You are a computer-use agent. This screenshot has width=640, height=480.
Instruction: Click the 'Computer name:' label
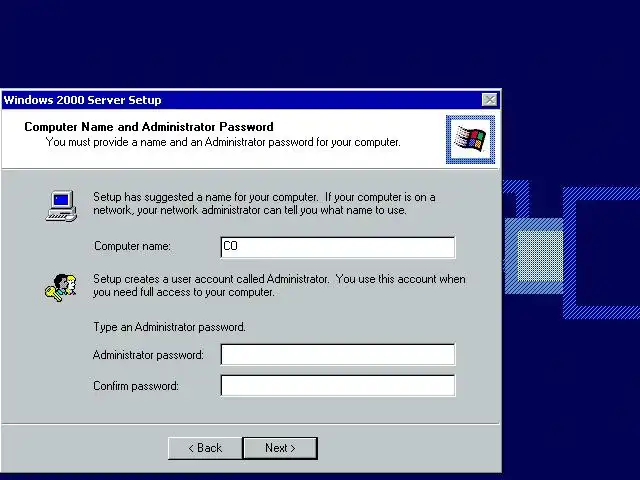pos(132,246)
